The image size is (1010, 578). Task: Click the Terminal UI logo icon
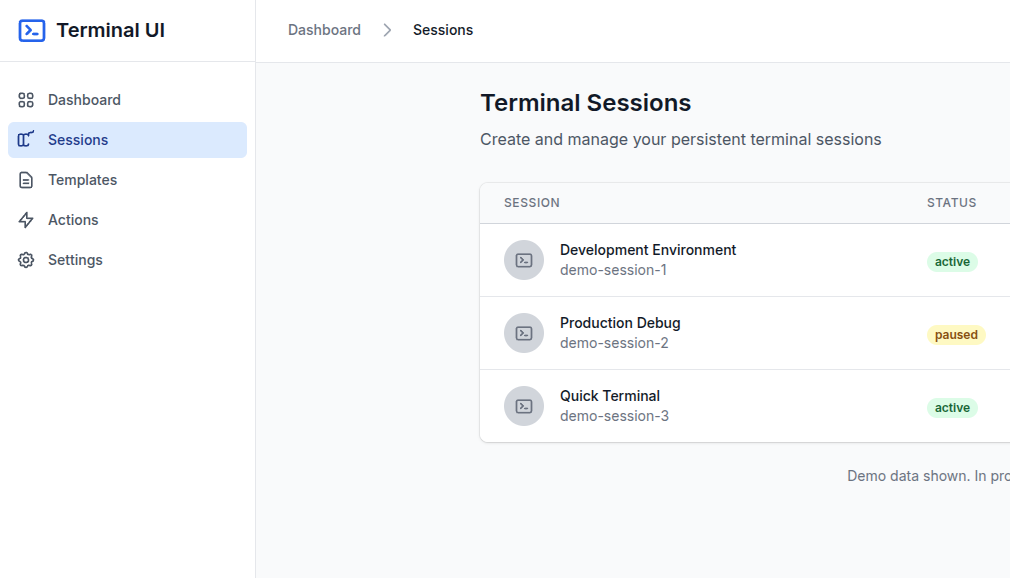pos(32,30)
